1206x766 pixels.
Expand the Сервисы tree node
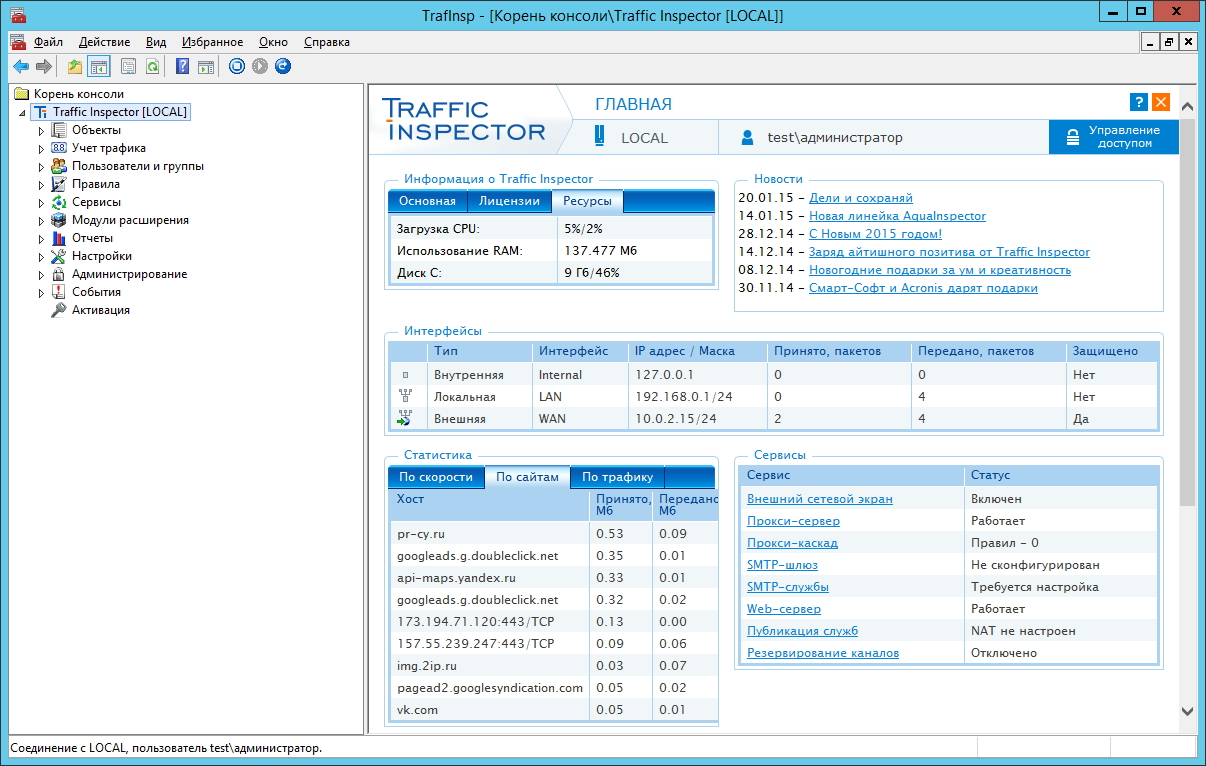point(41,203)
